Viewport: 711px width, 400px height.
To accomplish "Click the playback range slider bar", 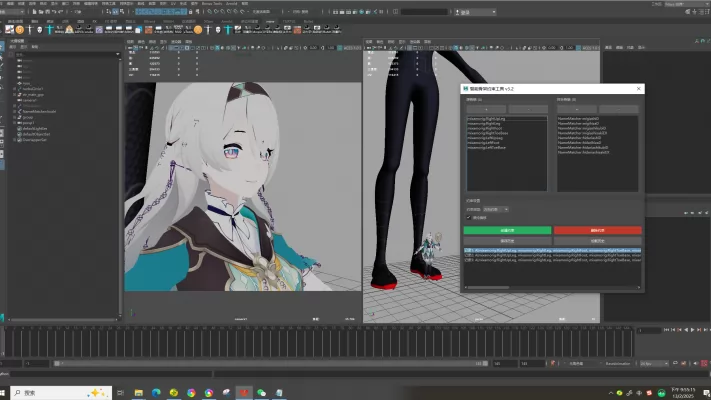I will tap(271, 363).
